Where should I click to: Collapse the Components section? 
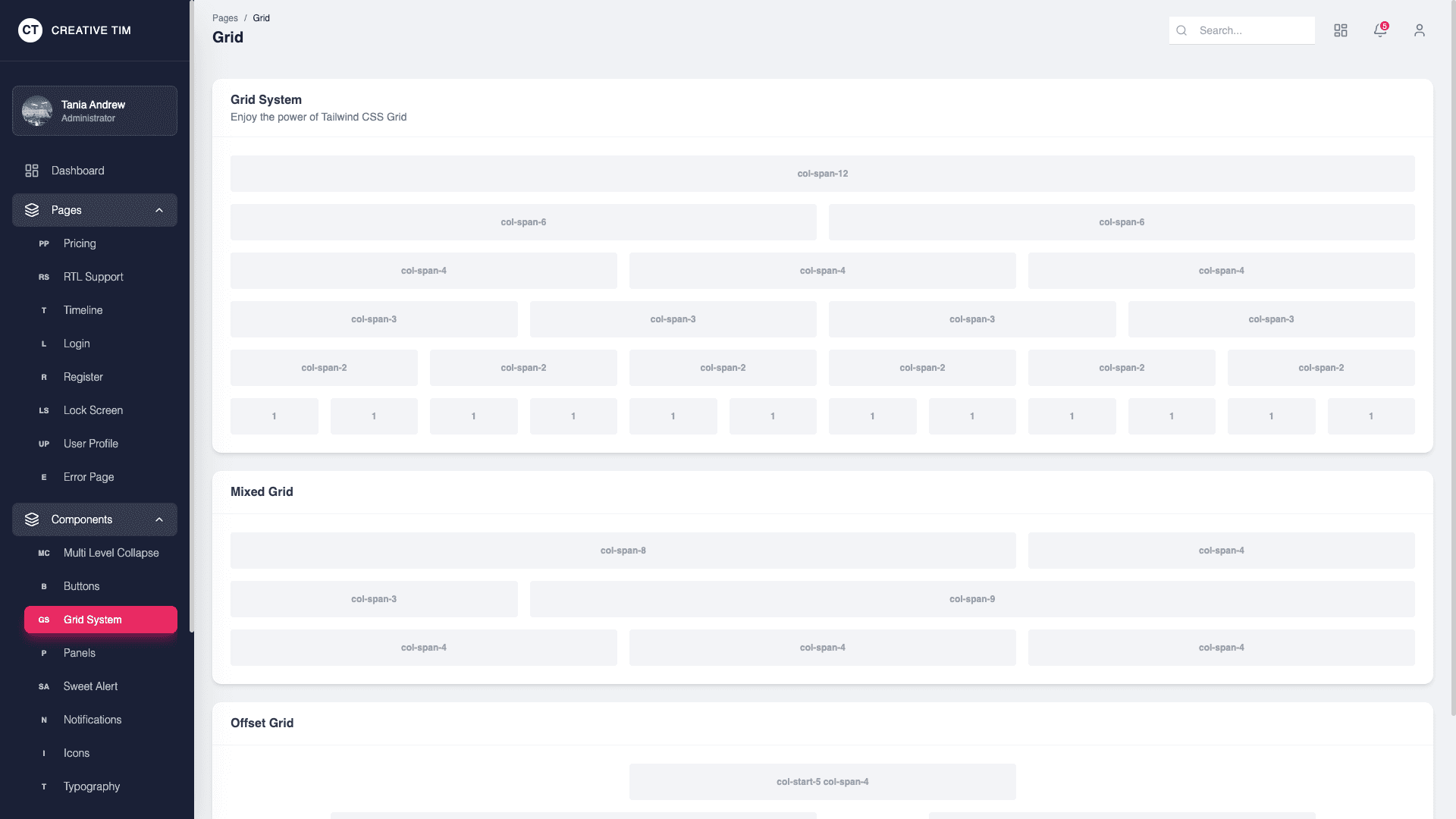click(158, 519)
